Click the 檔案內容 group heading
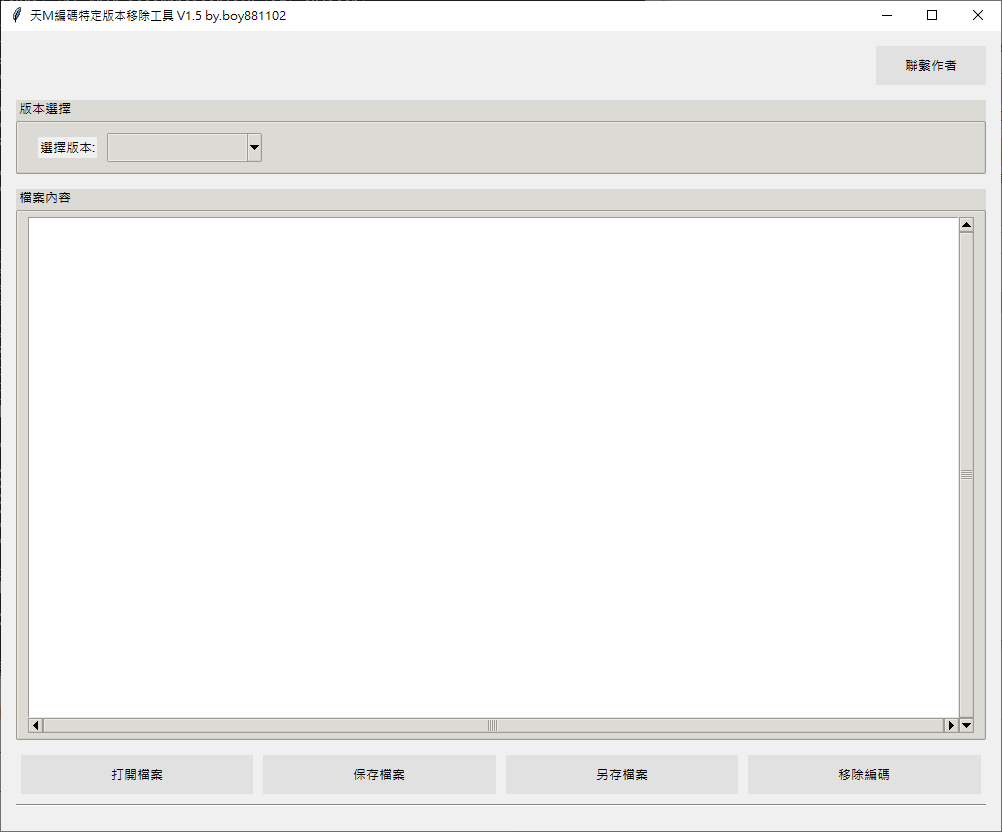 pyautogui.click(x=45, y=197)
